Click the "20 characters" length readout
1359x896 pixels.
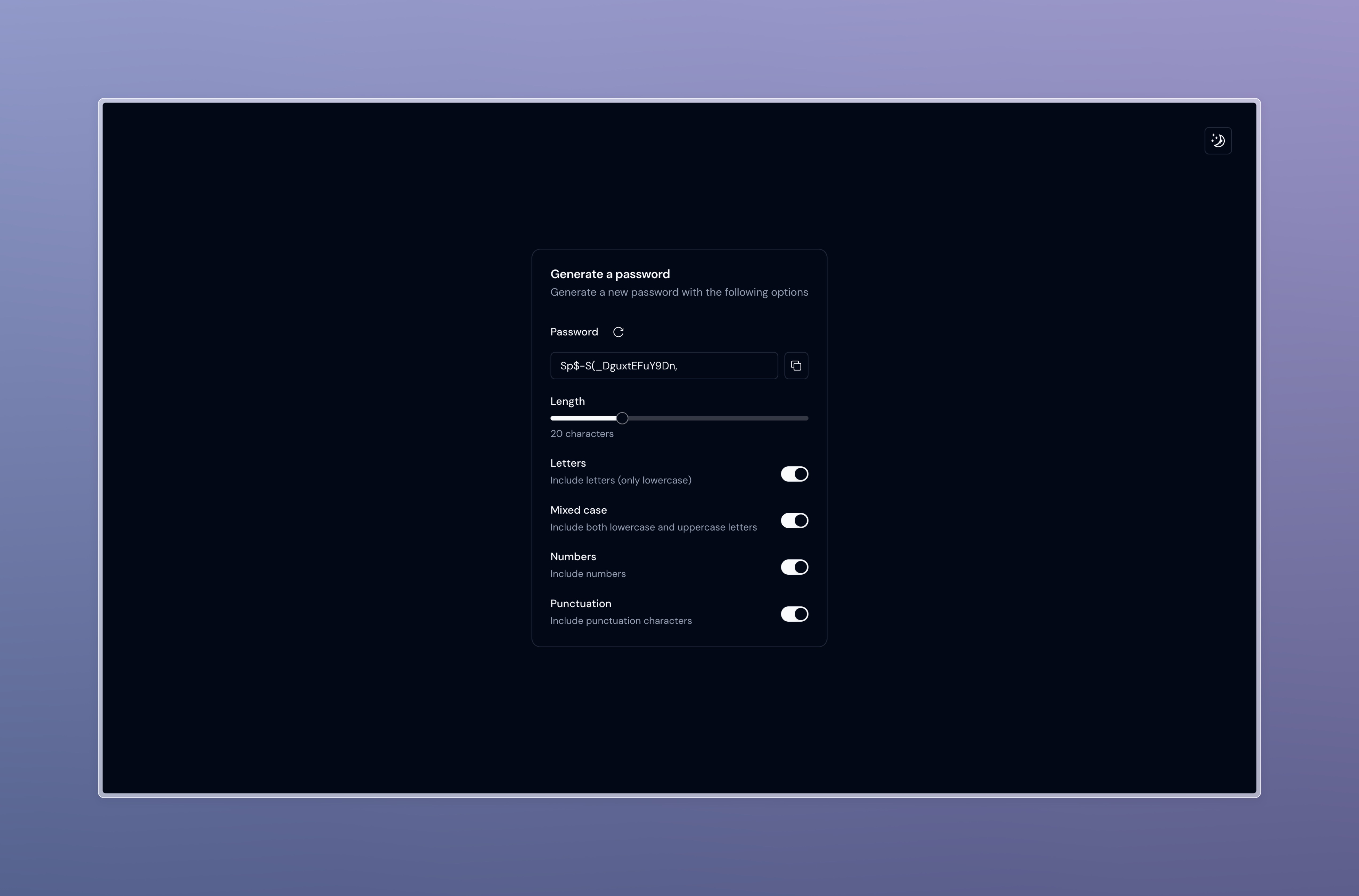(x=581, y=434)
